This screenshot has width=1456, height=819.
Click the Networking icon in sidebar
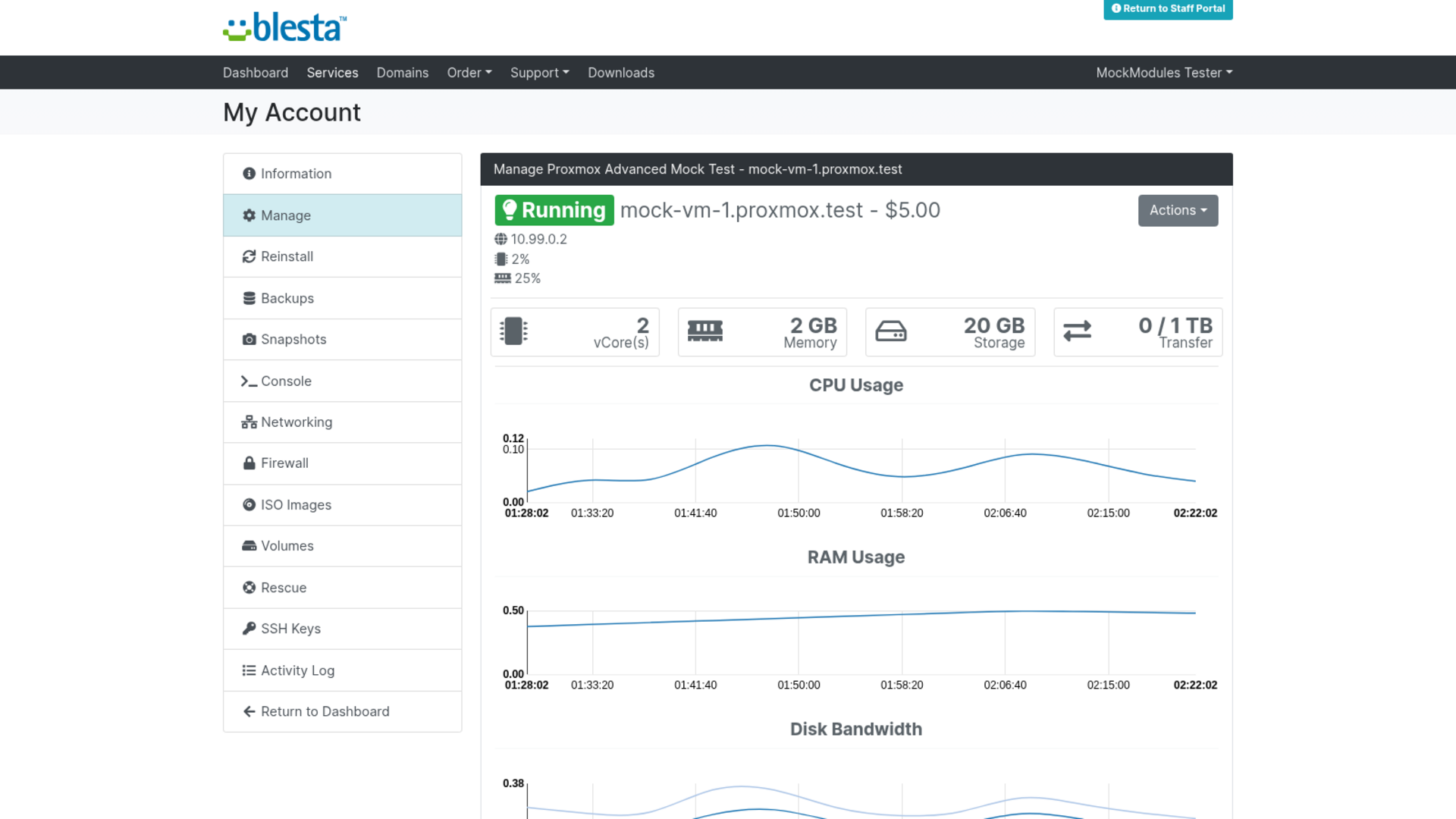tap(249, 422)
